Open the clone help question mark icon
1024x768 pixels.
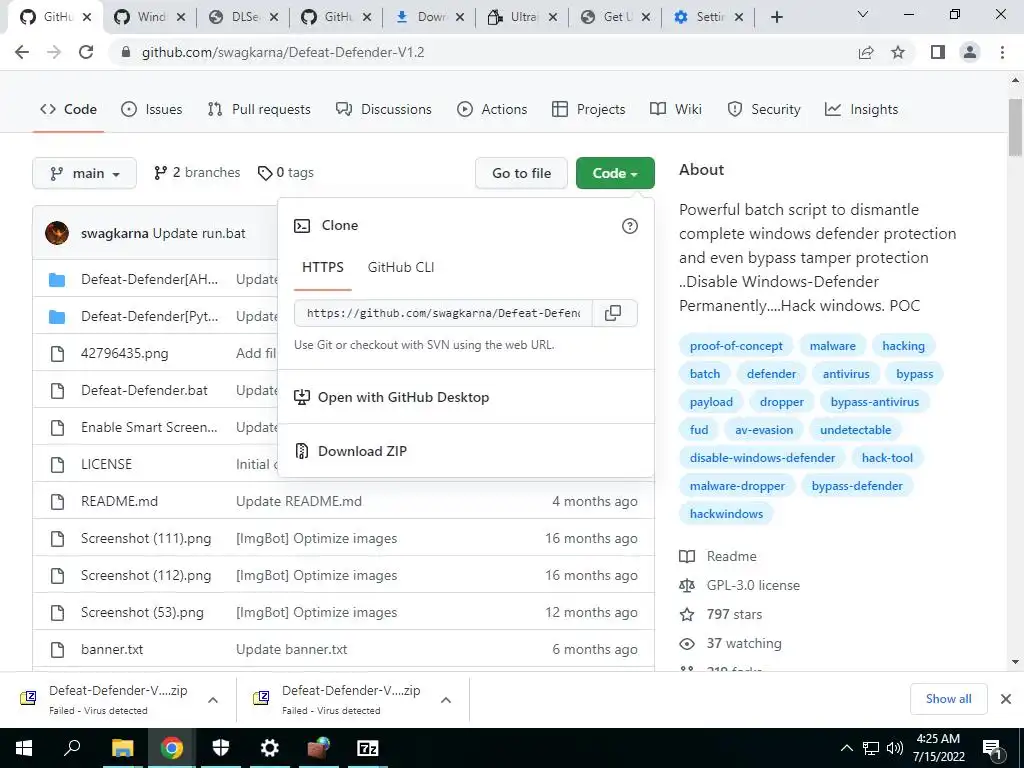[x=630, y=226]
